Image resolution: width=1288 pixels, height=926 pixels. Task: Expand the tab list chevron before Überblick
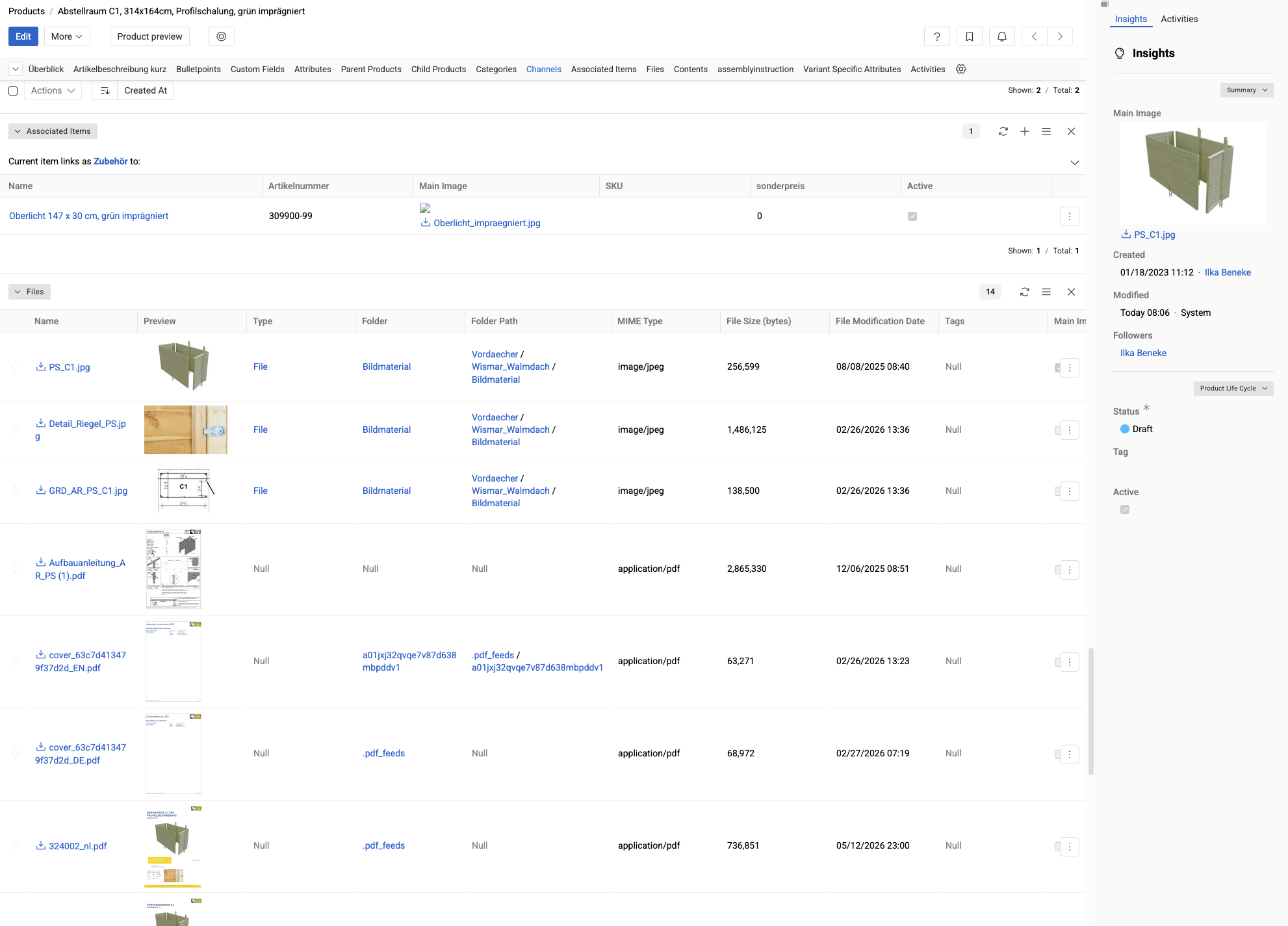pos(16,69)
